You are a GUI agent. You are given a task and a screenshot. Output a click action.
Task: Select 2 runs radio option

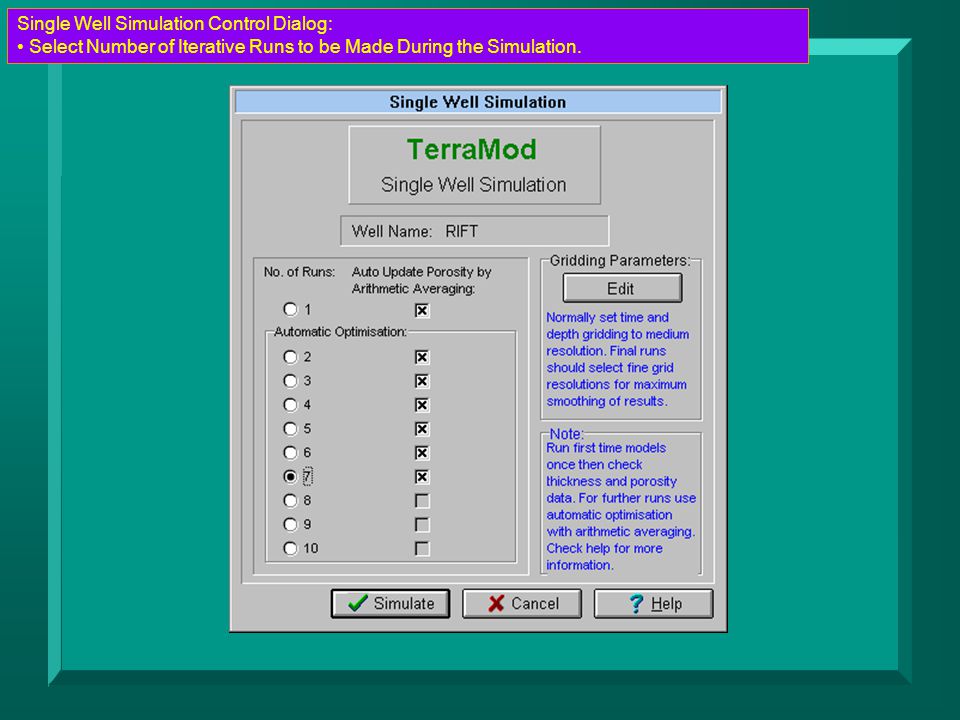[x=290, y=357]
